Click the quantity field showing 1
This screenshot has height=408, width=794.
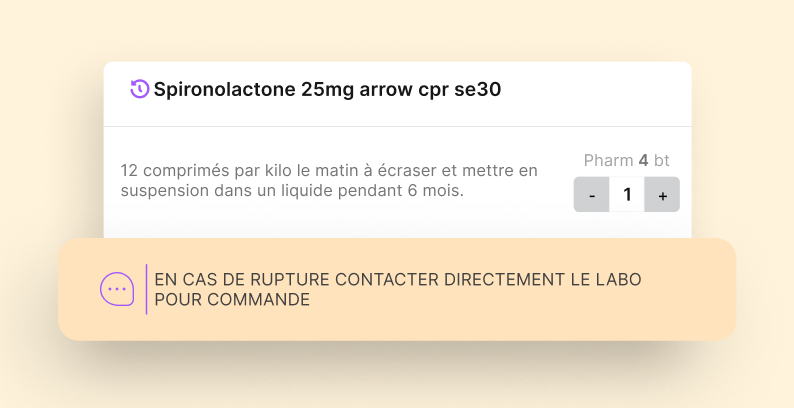click(627, 195)
